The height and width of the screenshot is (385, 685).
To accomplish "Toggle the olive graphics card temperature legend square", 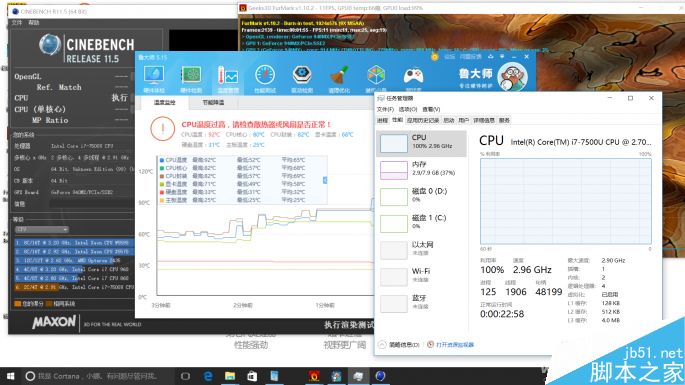I will [162, 184].
